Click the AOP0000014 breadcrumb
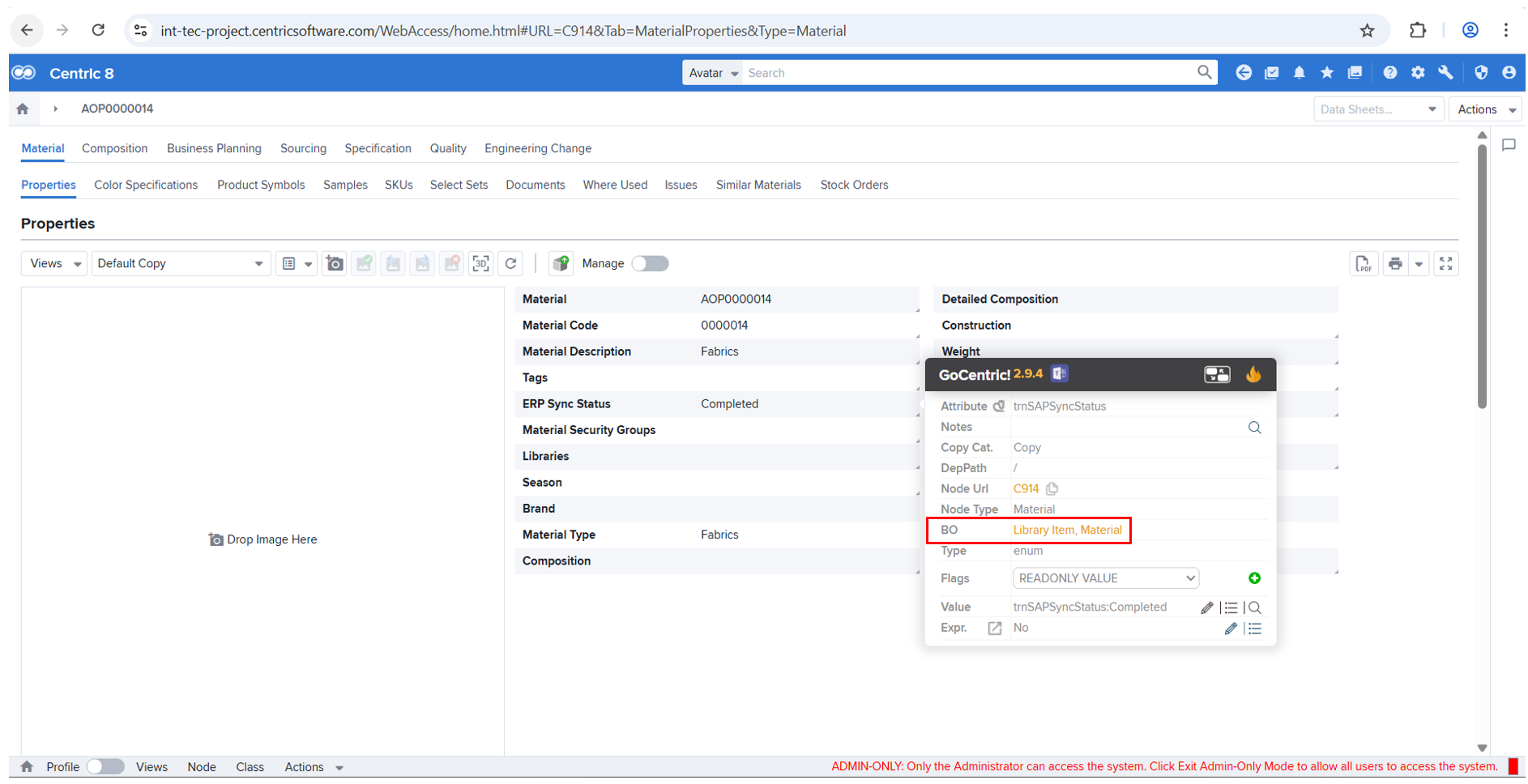This screenshot has width=1528, height=784. tap(117, 109)
